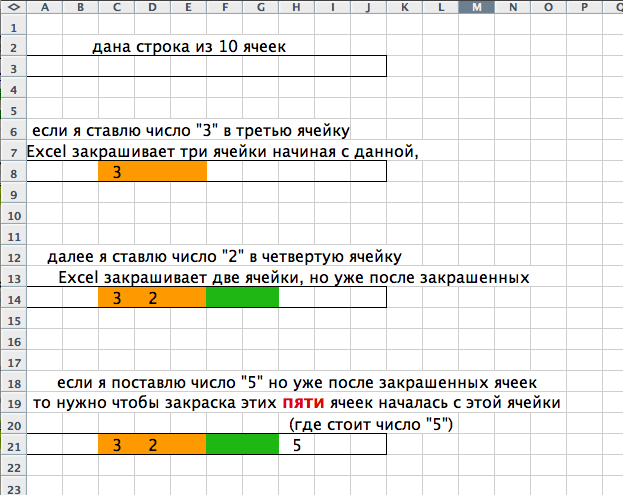Screen dimensions: 623x495
Task: Select row 3 header
Action: point(11,67)
